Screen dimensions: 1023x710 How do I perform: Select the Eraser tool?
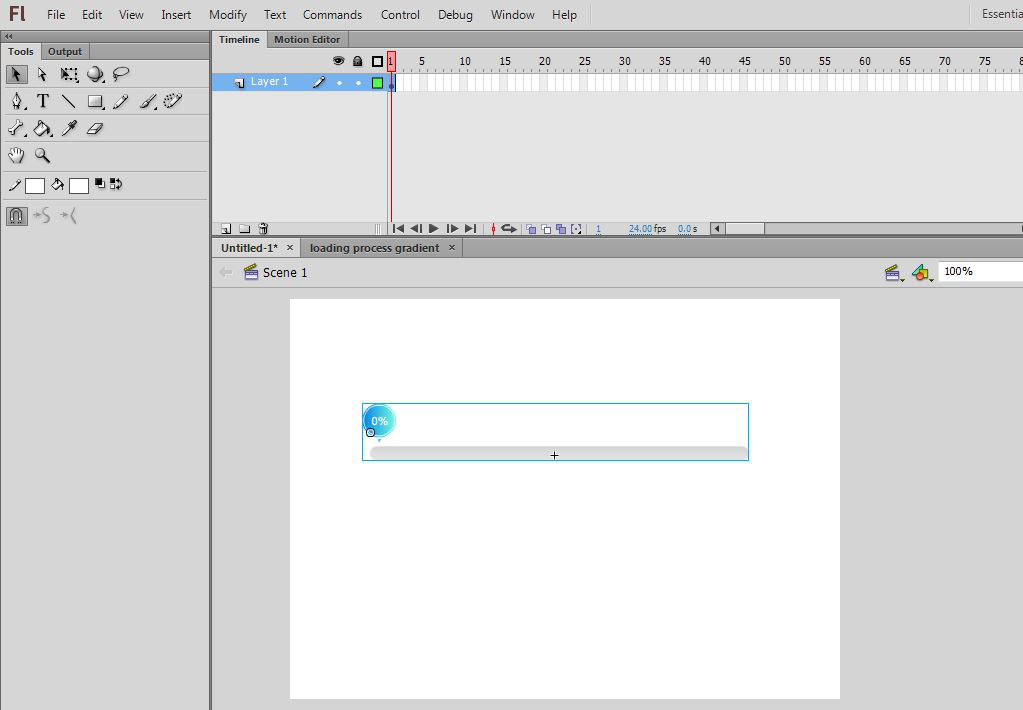point(95,129)
